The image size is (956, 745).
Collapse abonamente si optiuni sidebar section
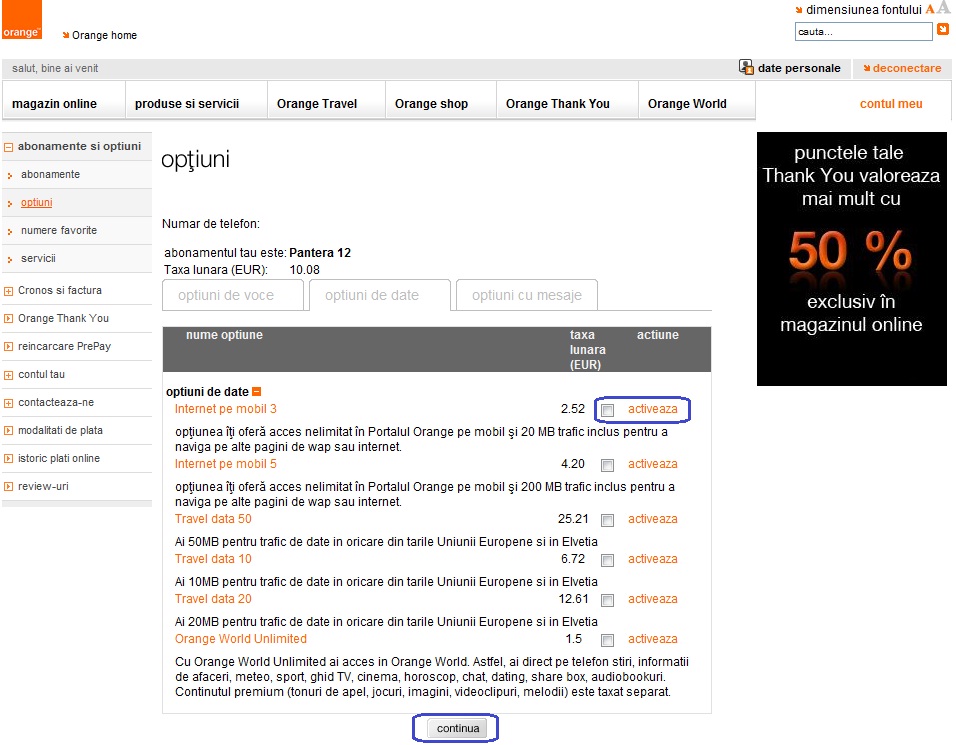(x=9, y=147)
